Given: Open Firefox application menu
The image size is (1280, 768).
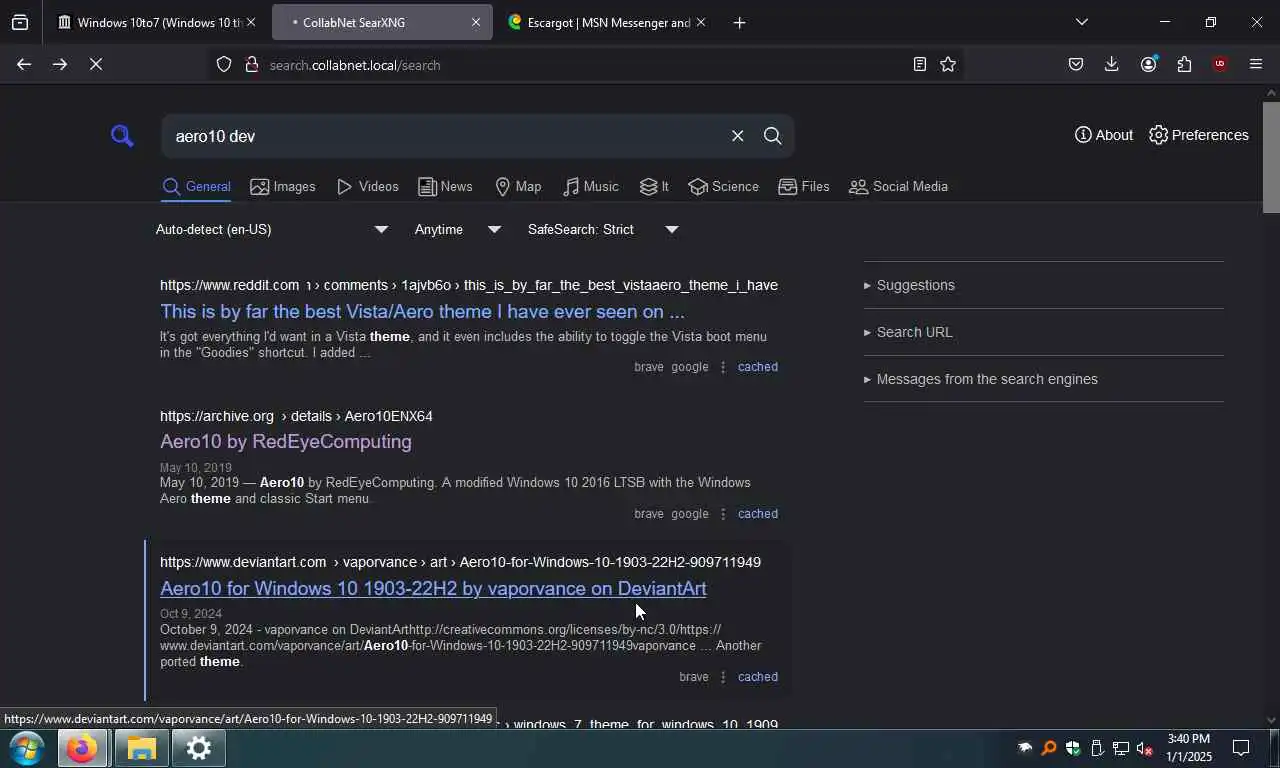Looking at the screenshot, I should coord(1256,64).
